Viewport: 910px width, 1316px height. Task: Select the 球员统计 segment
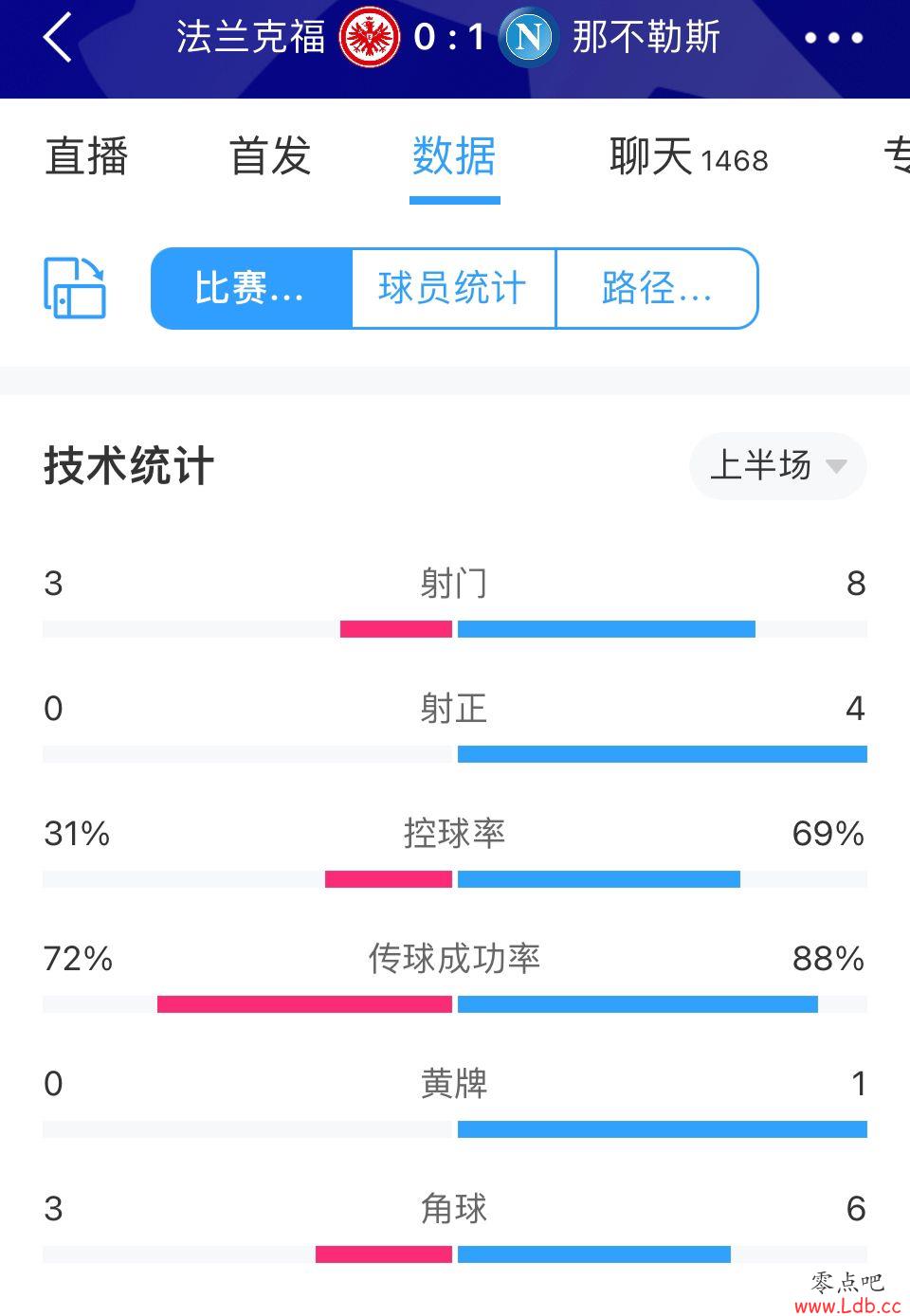pyautogui.click(x=453, y=288)
